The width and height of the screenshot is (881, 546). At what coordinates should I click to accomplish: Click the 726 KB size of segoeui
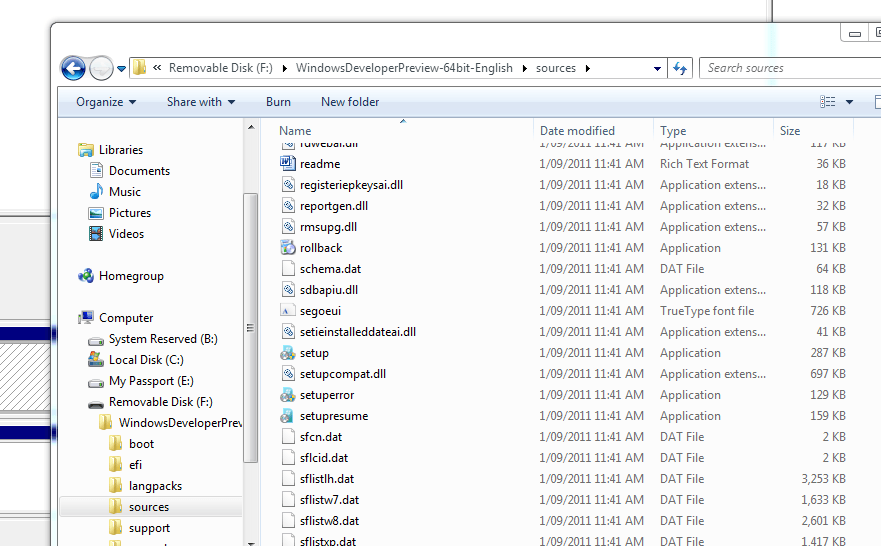point(828,311)
